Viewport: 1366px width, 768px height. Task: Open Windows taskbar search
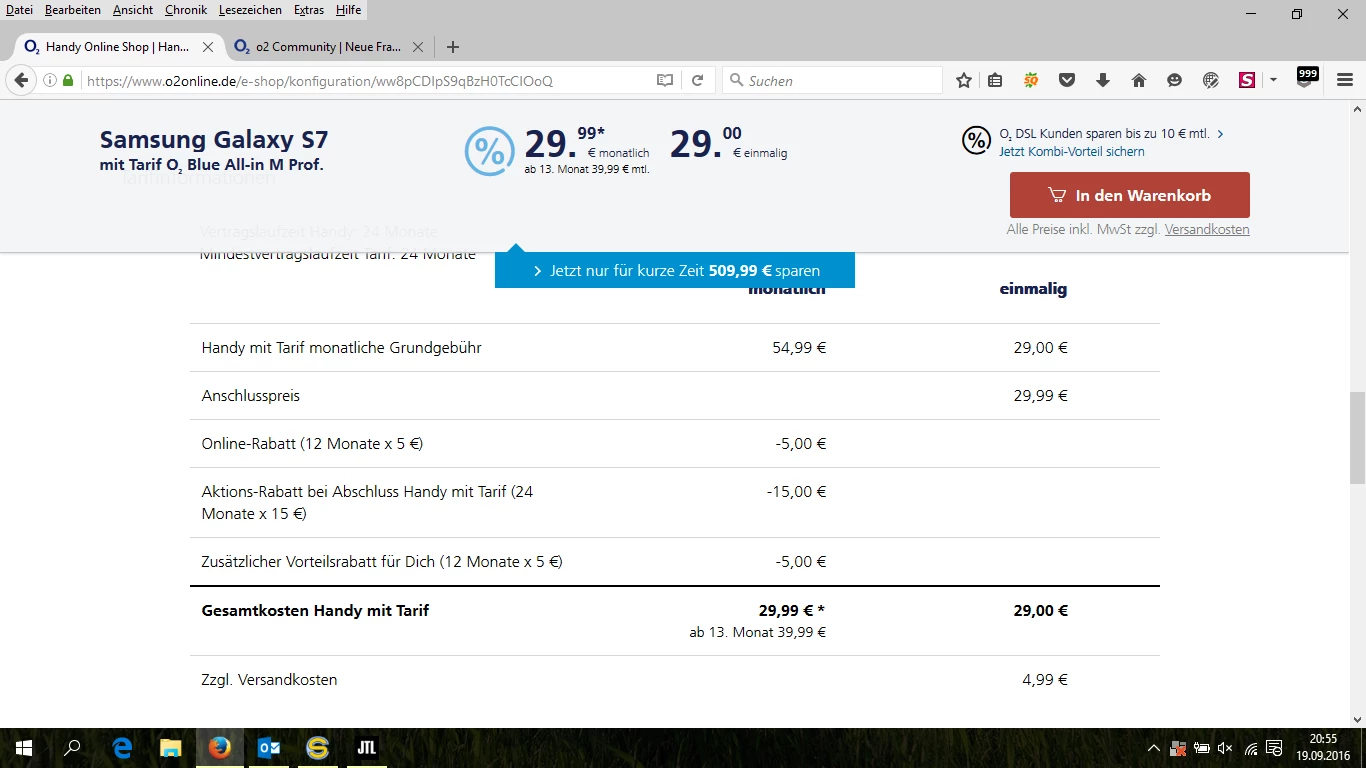(x=72, y=748)
